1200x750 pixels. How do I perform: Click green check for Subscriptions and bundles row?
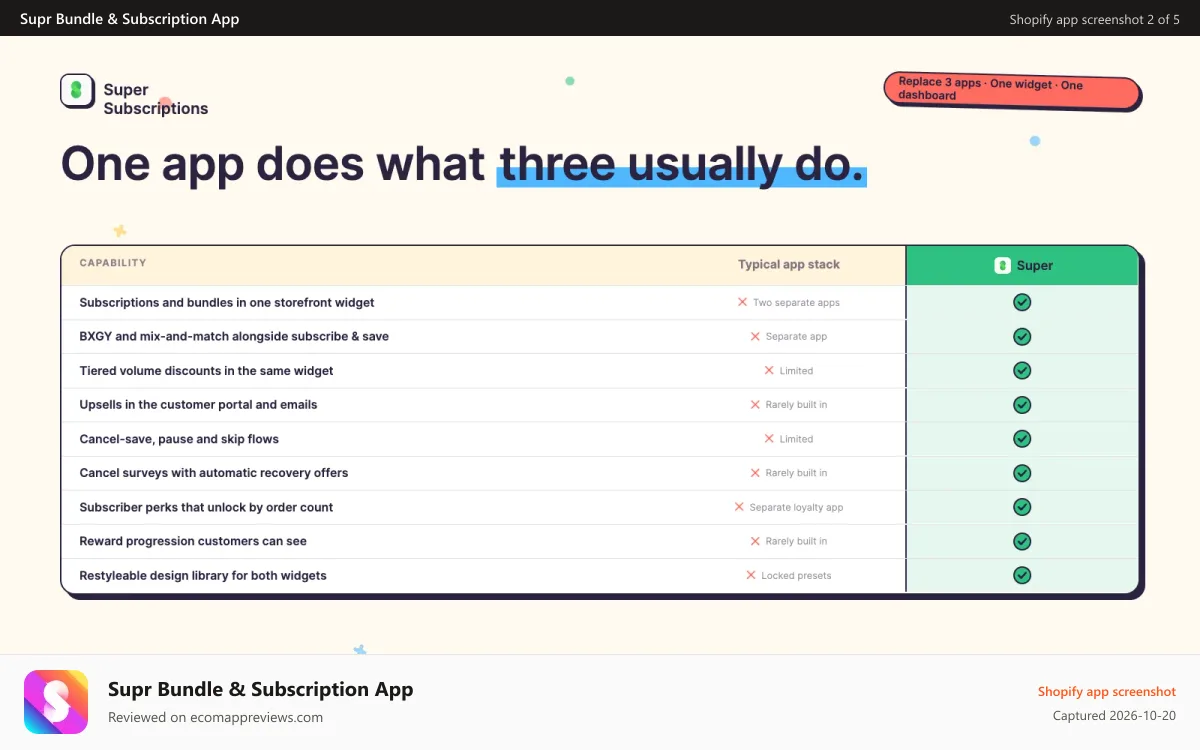[1022, 302]
